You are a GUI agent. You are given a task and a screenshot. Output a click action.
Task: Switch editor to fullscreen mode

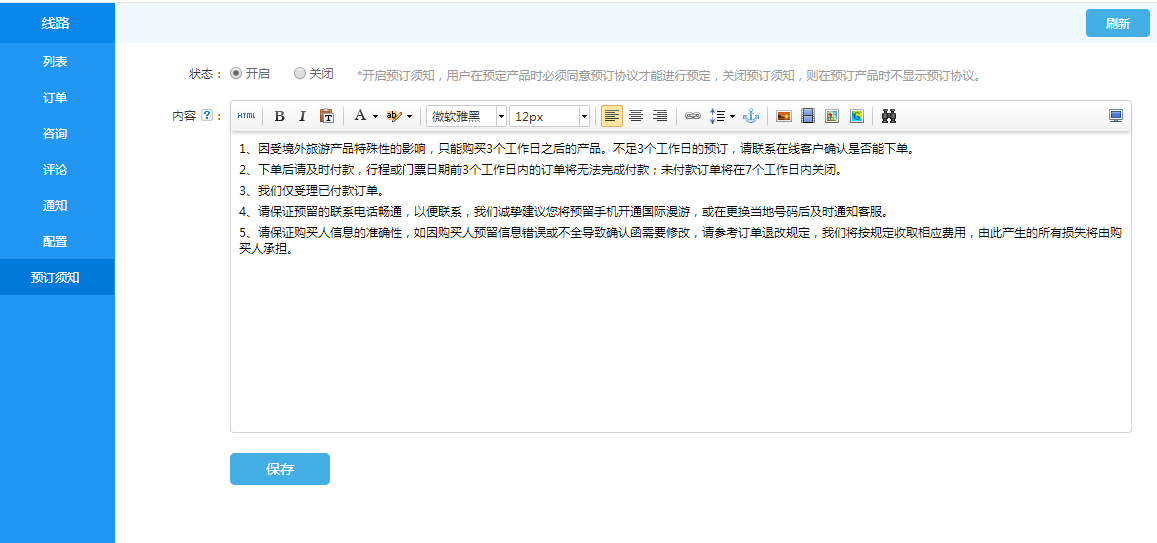tap(1116, 116)
